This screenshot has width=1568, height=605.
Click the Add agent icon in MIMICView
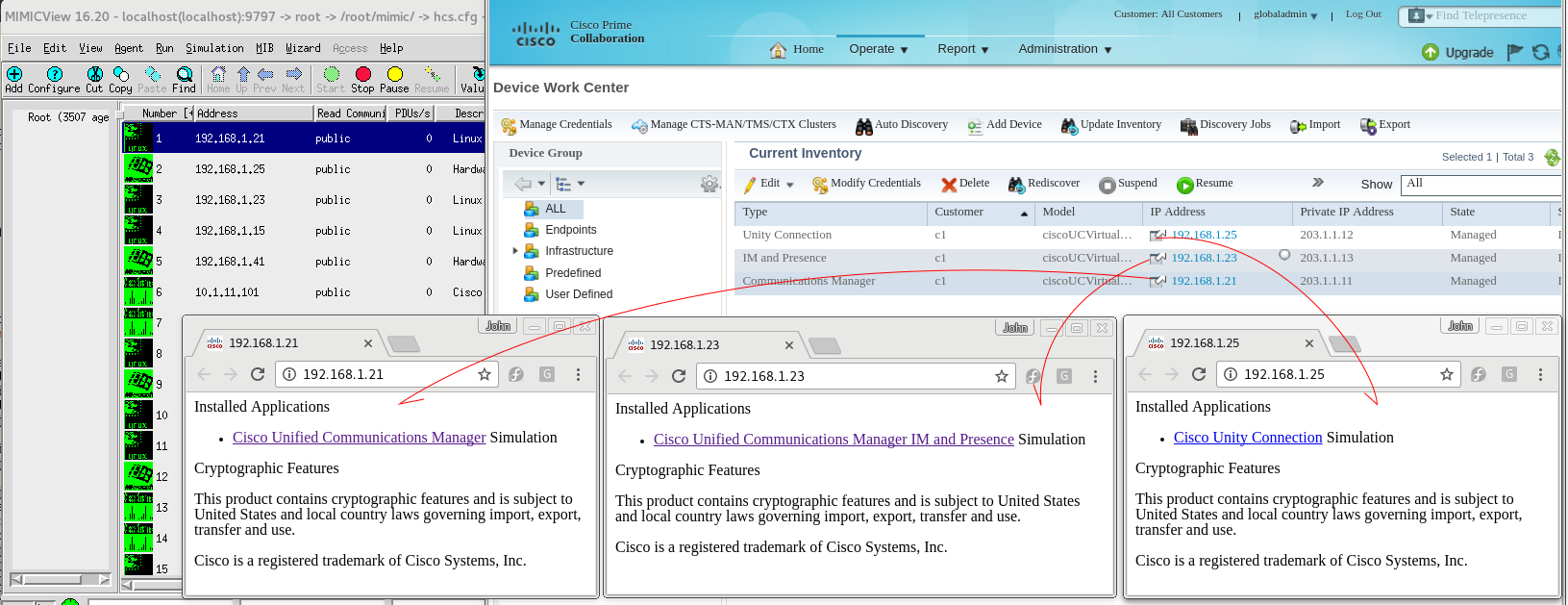coord(13,74)
